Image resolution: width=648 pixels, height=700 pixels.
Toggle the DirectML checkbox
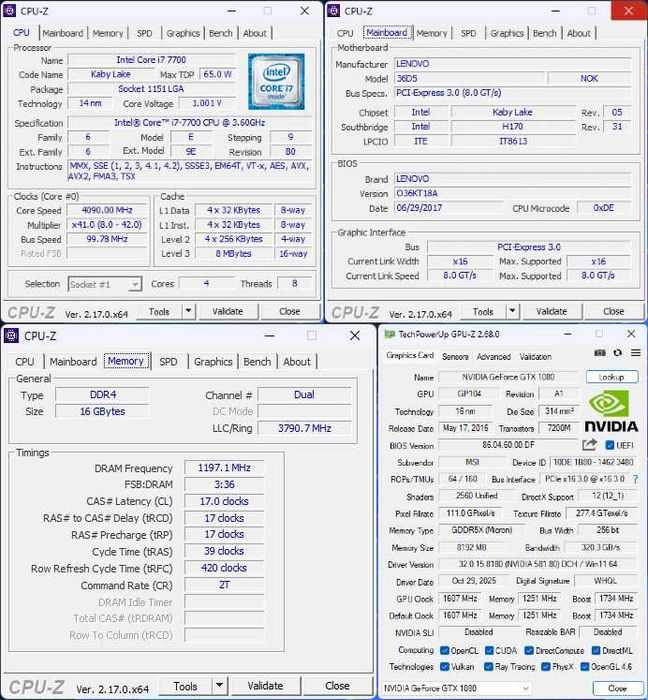[596, 650]
